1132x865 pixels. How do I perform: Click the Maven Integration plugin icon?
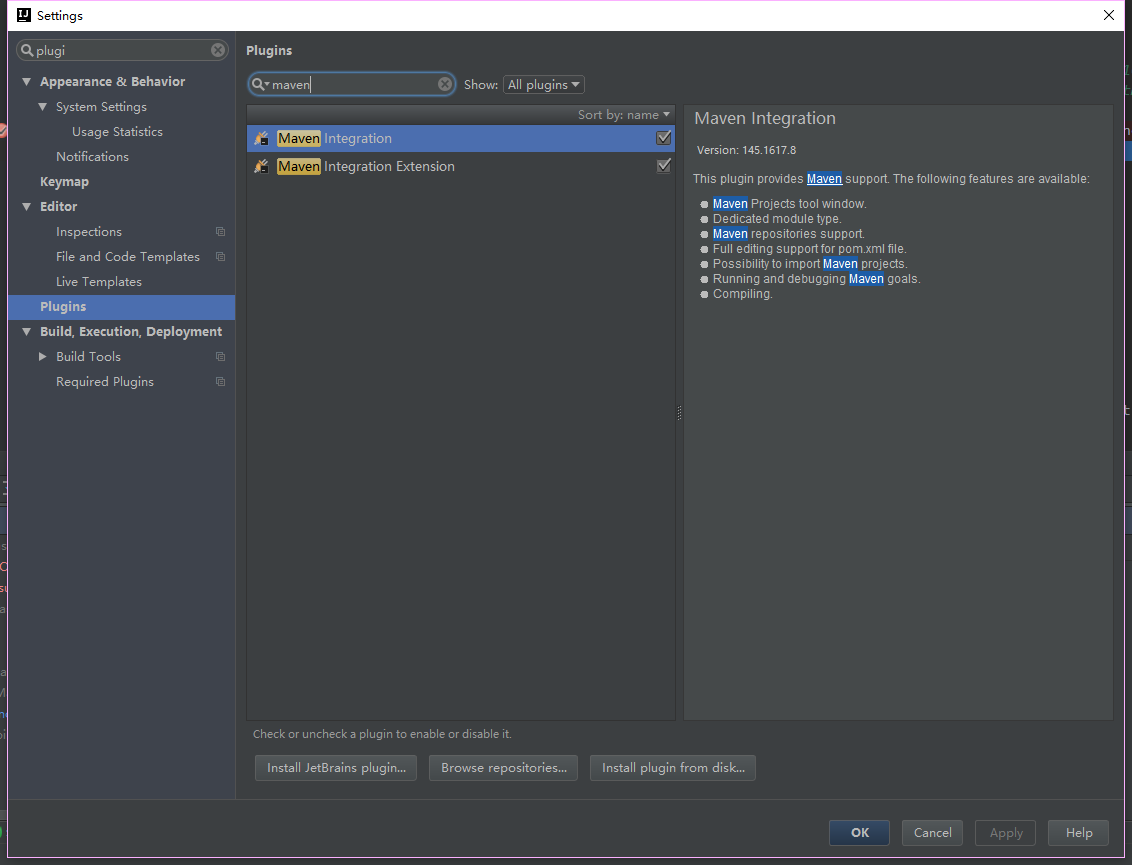click(261, 139)
